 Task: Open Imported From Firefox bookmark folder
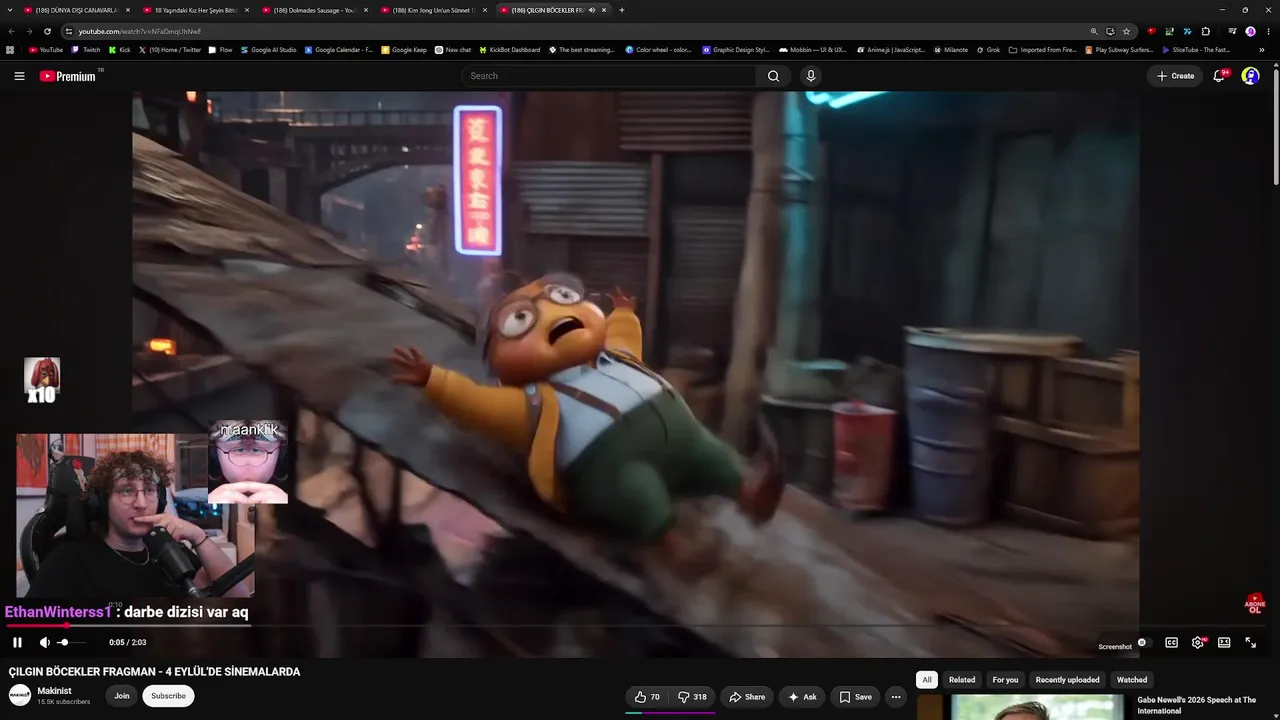[1042, 50]
